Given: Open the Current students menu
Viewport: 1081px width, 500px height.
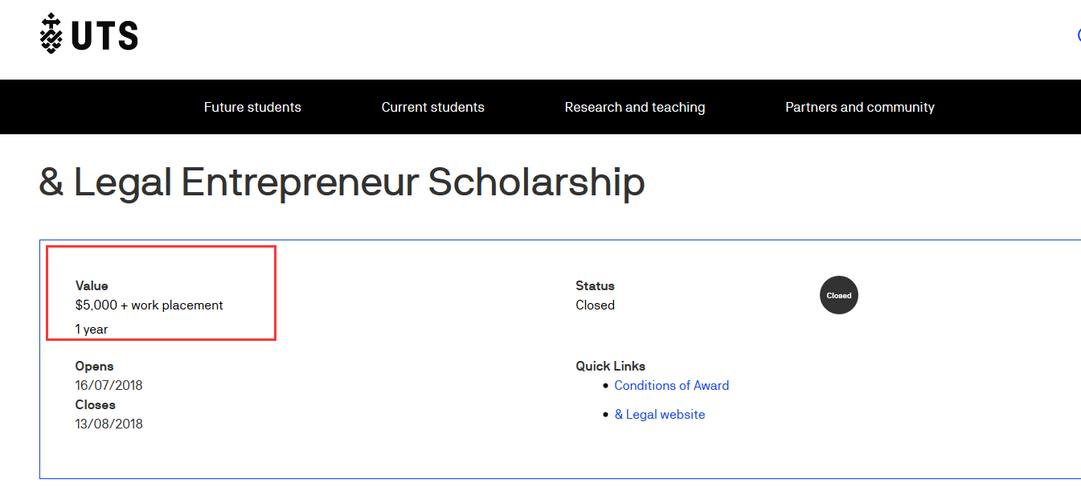Looking at the screenshot, I should 433,107.
